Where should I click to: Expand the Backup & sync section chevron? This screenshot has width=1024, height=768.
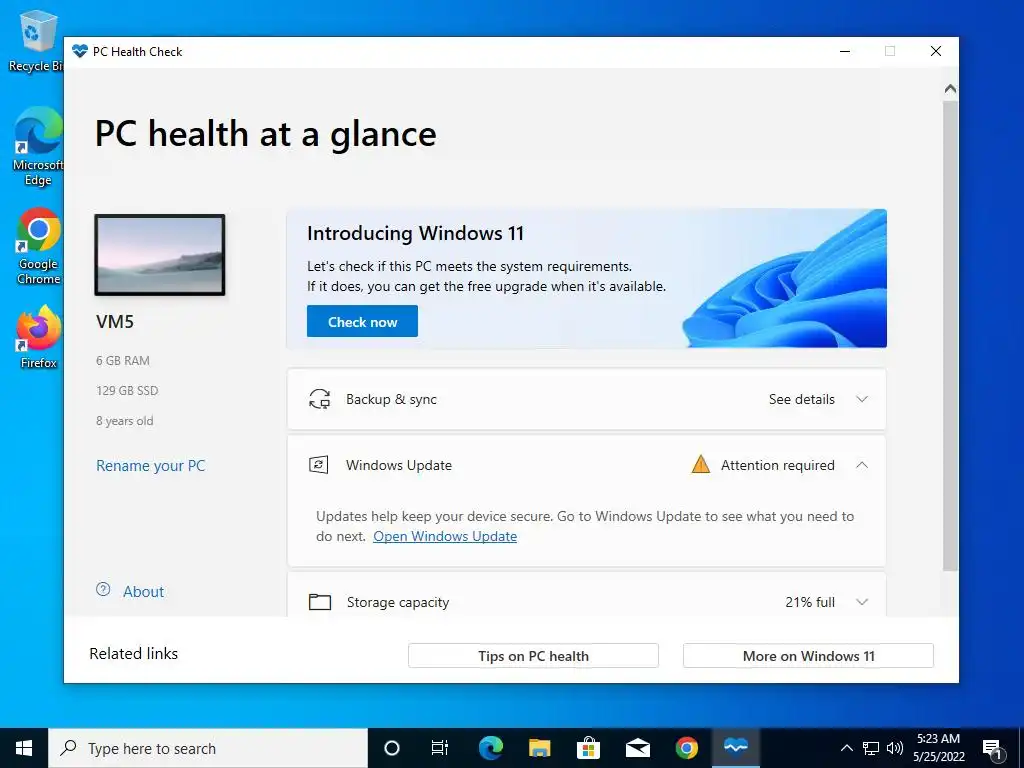[x=862, y=399]
